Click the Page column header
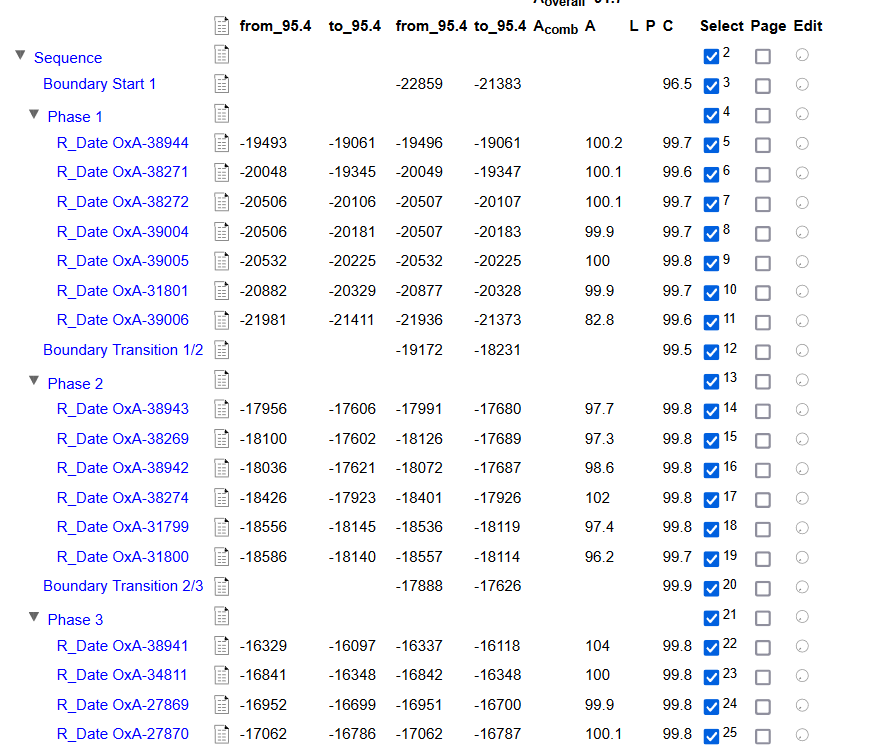 (x=768, y=26)
